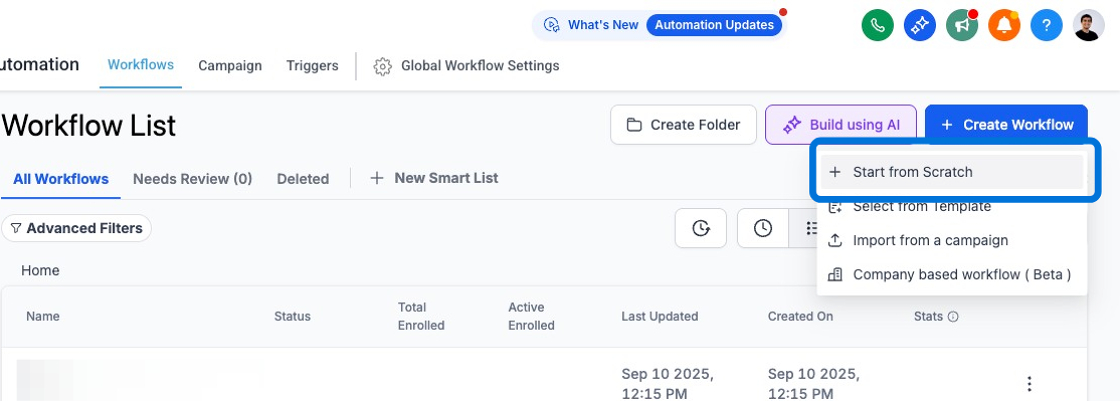Open the megaphone announcements icon
This screenshot has height=401, width=1120.
pyautogui.click(x=961, y=25)
